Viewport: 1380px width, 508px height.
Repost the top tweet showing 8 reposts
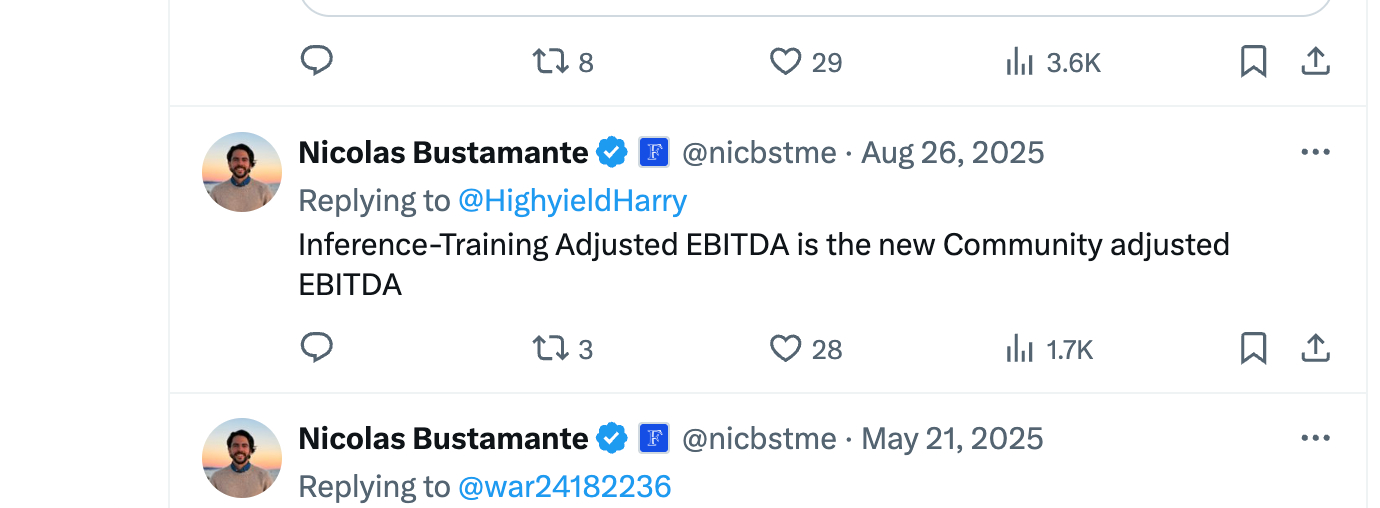click(x=549, y=62)
